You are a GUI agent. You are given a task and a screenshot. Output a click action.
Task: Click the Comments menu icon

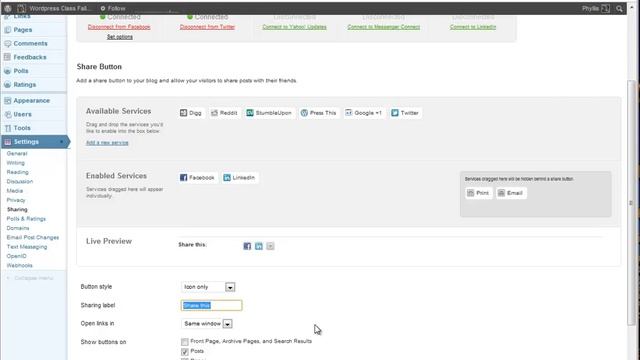click(x=7, y=44)
